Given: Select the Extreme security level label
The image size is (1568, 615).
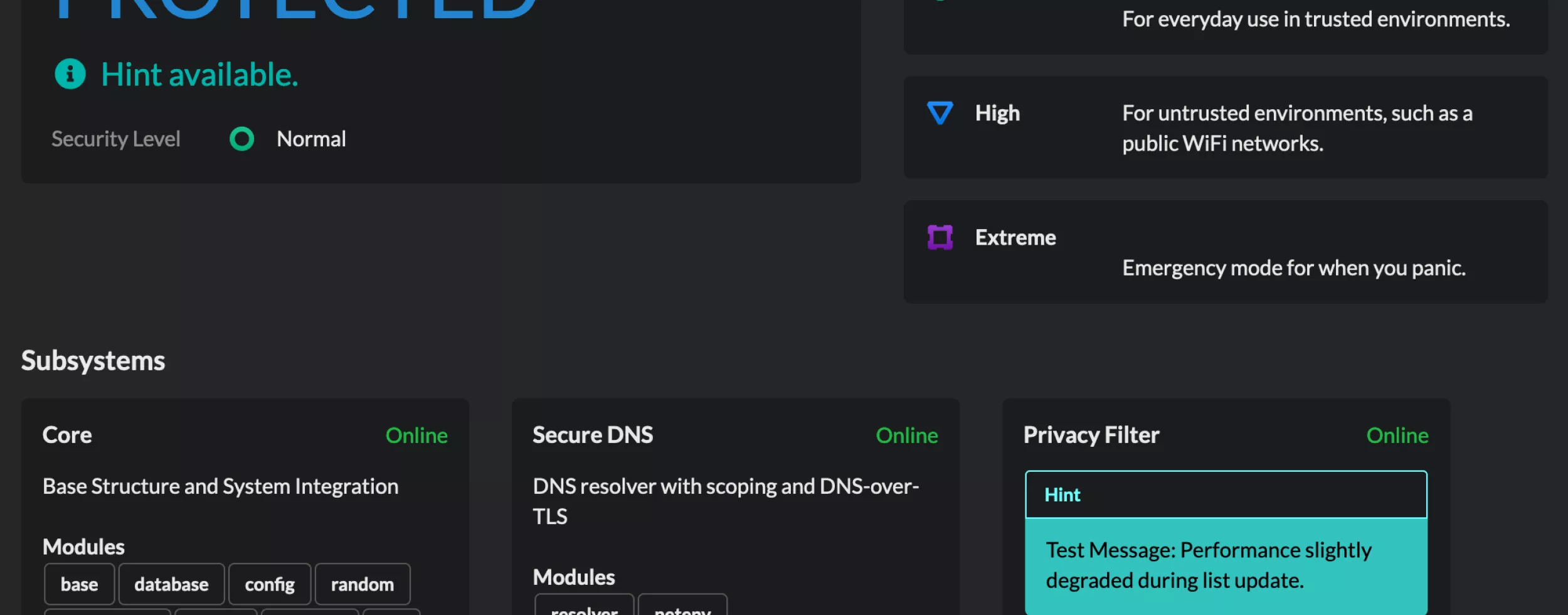Looking at the screenshot, I should click(x=1015, y=237).
